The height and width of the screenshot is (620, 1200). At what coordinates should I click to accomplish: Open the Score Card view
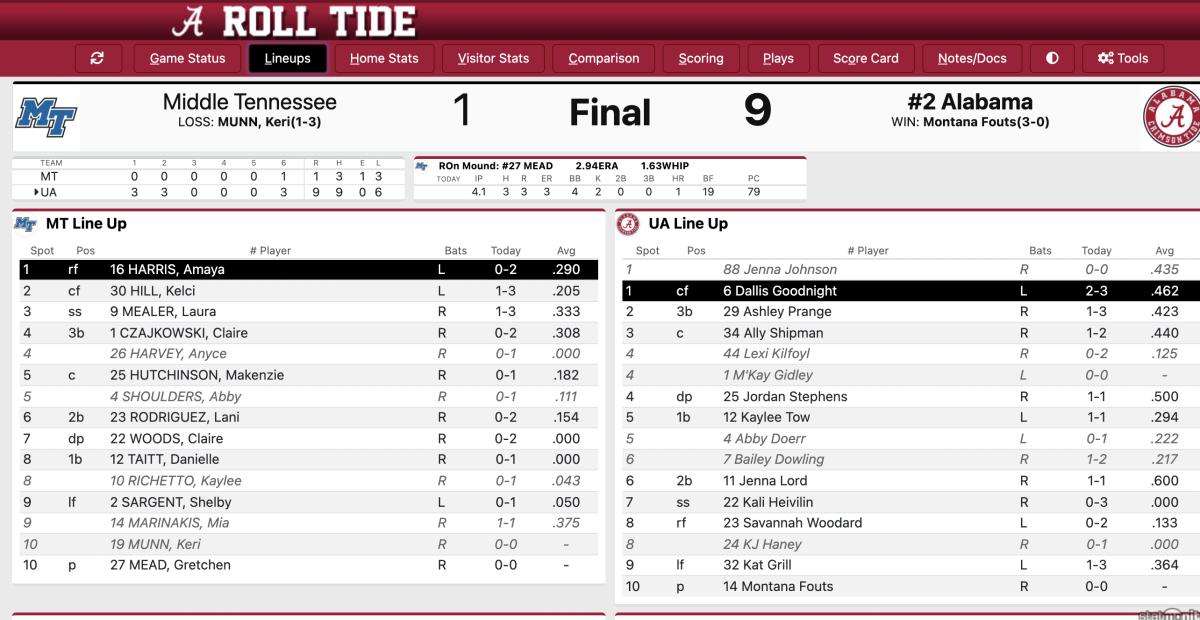(866, 58)
